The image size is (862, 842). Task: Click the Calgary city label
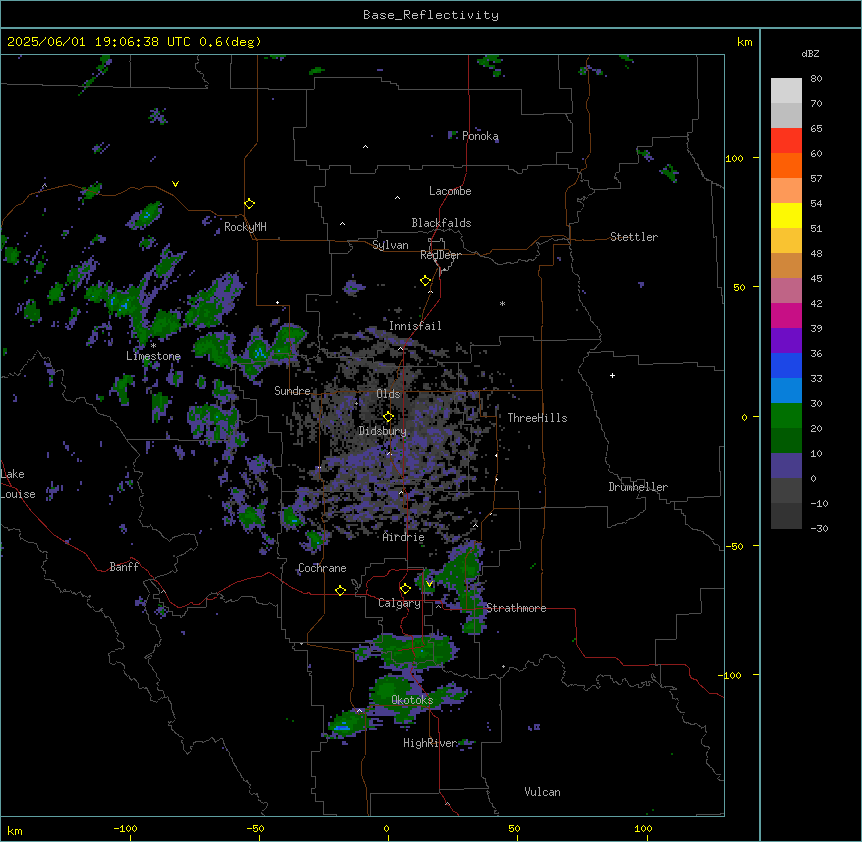tap(399, 603)
